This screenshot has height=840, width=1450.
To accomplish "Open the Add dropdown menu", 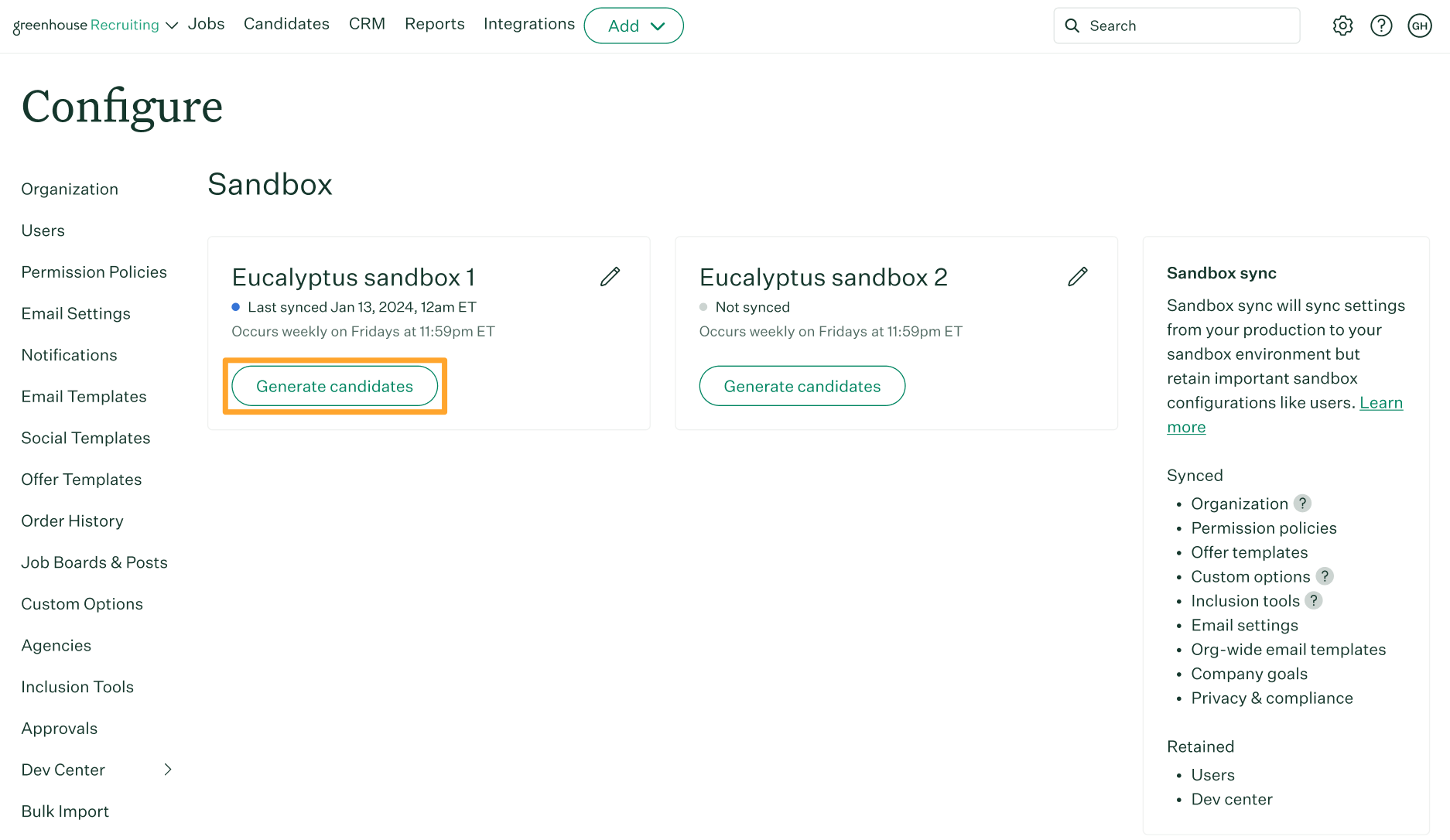I will (x=634, y=26).
